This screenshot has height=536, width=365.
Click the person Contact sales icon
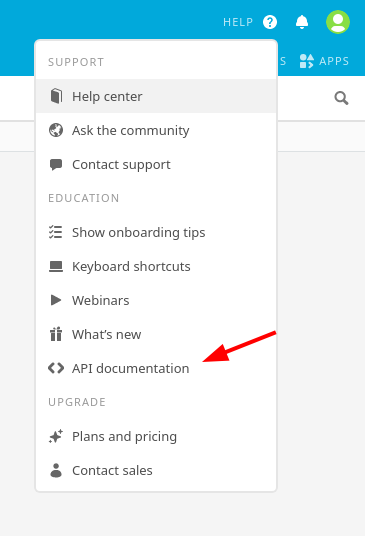coord(56,470)
